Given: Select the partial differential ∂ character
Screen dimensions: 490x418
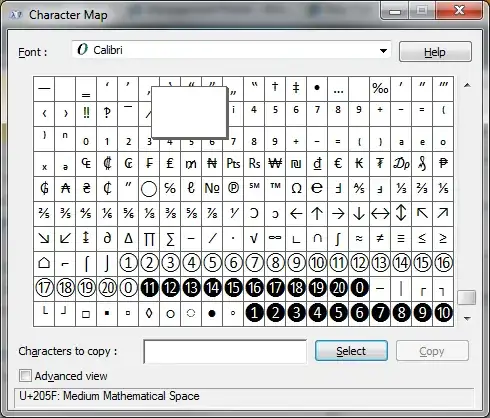Looking at the screenshot, I should point(107,239).
